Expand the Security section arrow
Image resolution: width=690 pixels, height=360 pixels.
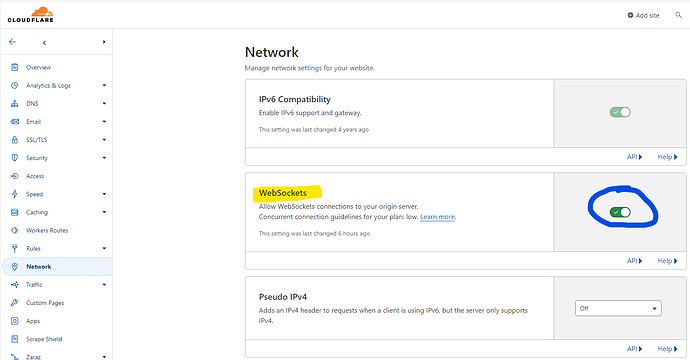(104, 158)
